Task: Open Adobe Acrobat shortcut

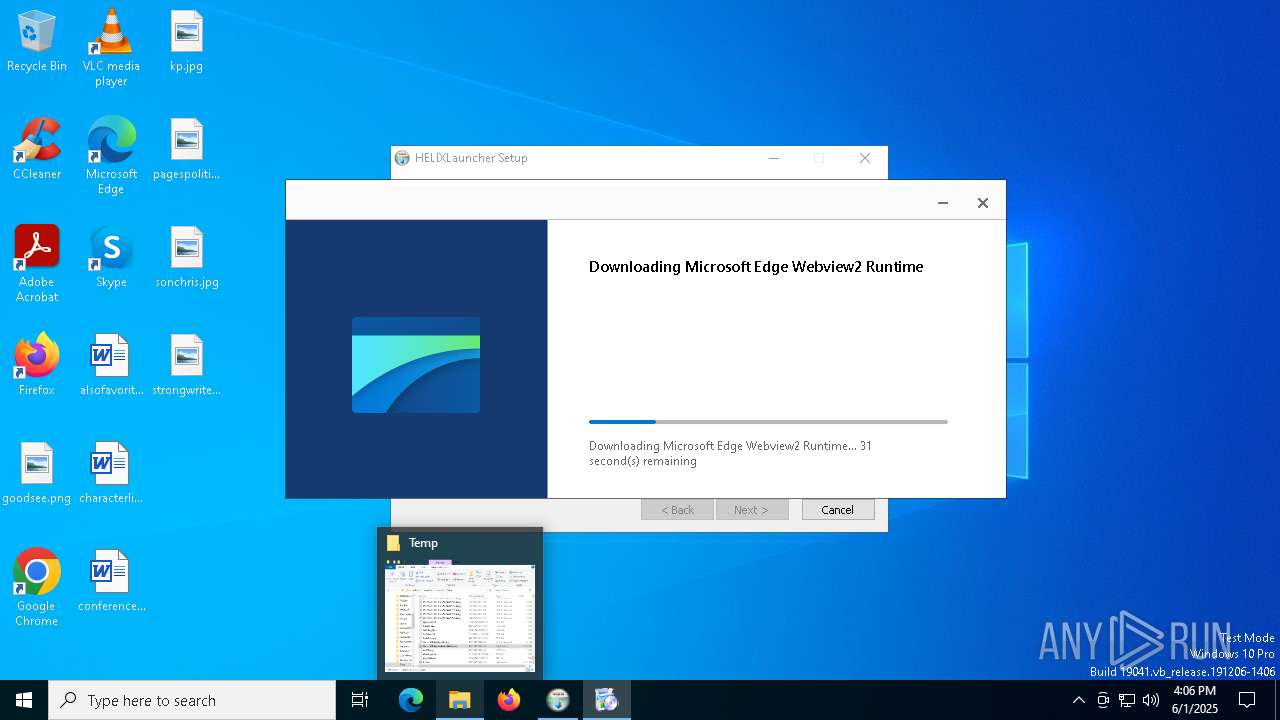Action: pos(37,264)
